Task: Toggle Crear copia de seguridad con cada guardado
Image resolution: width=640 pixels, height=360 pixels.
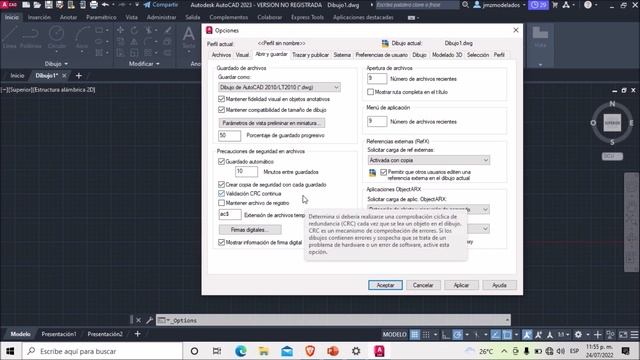Action: [222, 184]
